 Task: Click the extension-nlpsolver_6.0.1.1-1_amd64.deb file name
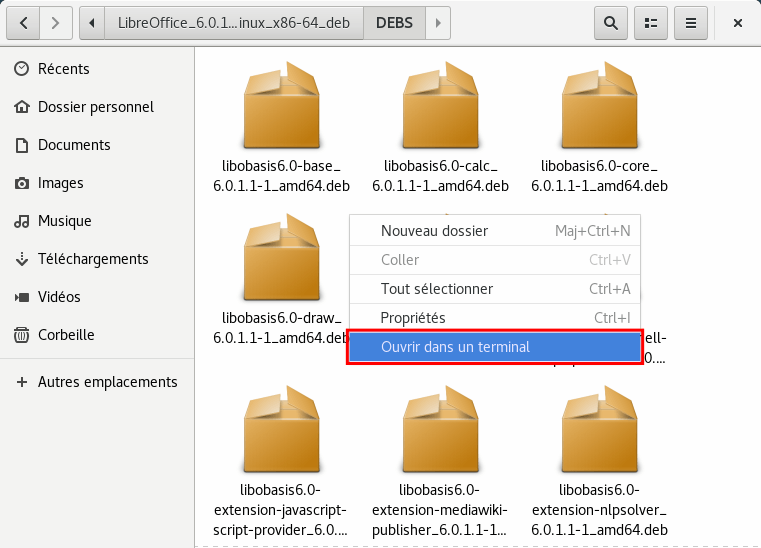(x=599, y=510)
